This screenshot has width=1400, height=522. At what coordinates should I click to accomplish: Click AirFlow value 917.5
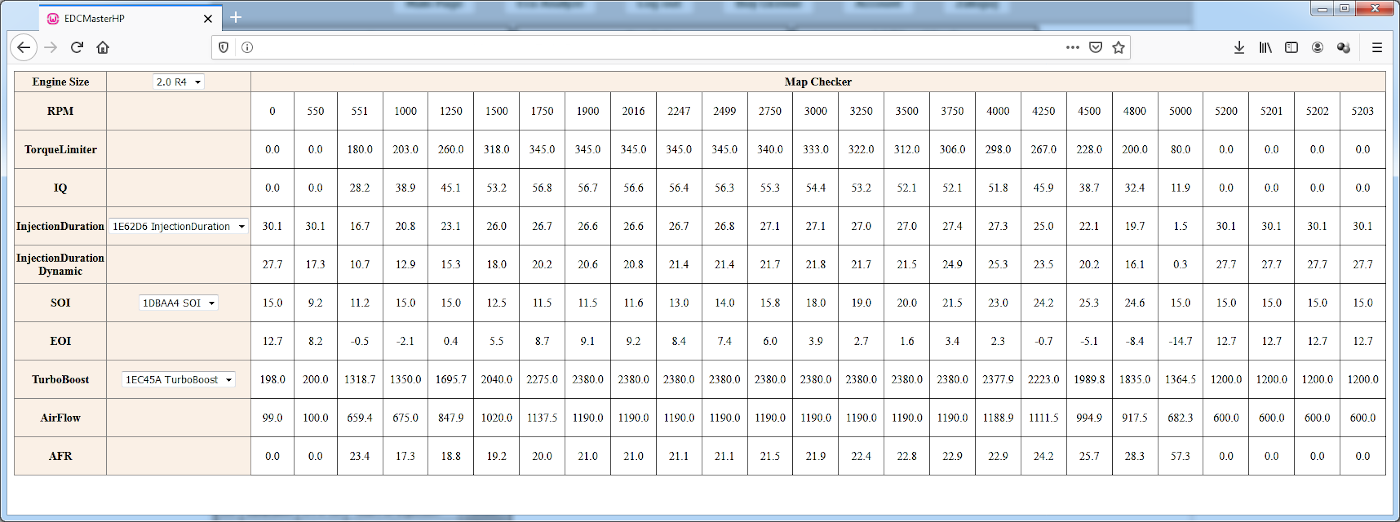pos(1135,418)
